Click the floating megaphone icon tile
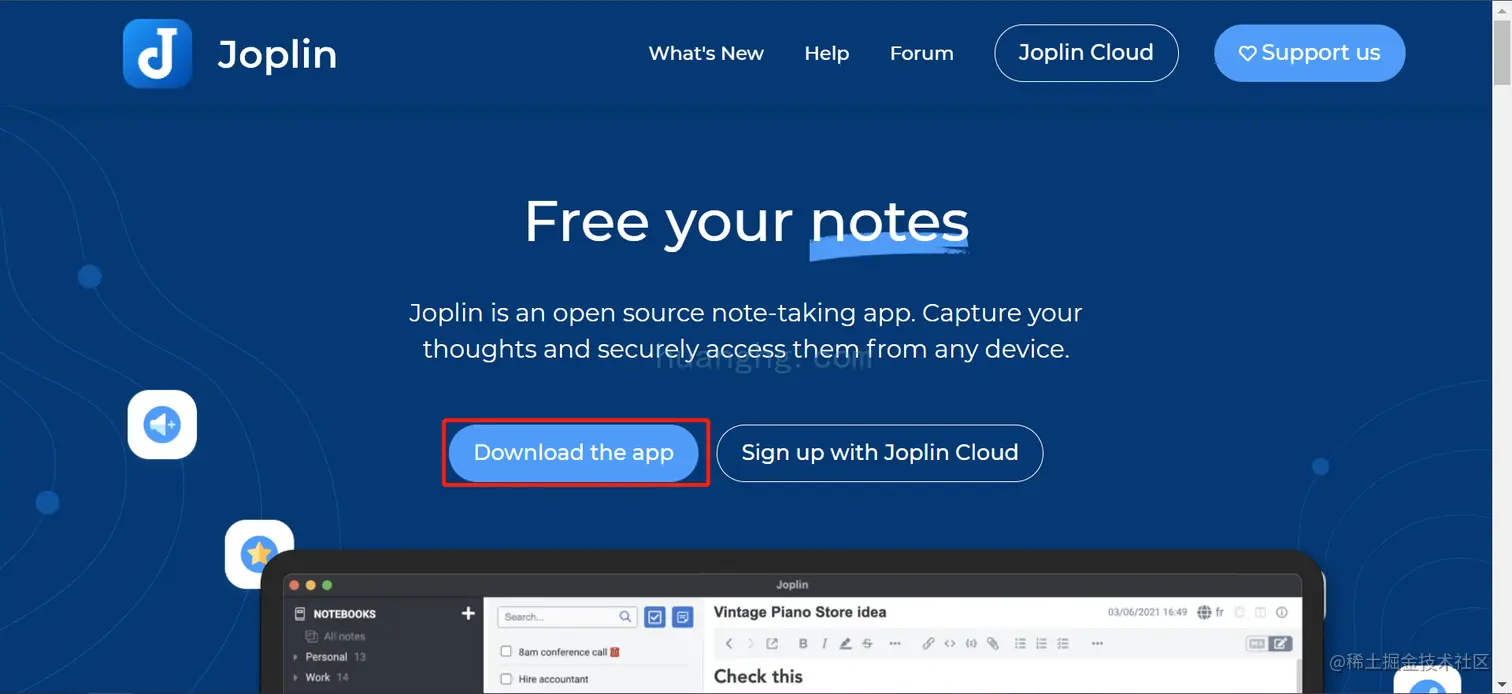The height and width of the screenshot is (694, 1512). [162, 424]
